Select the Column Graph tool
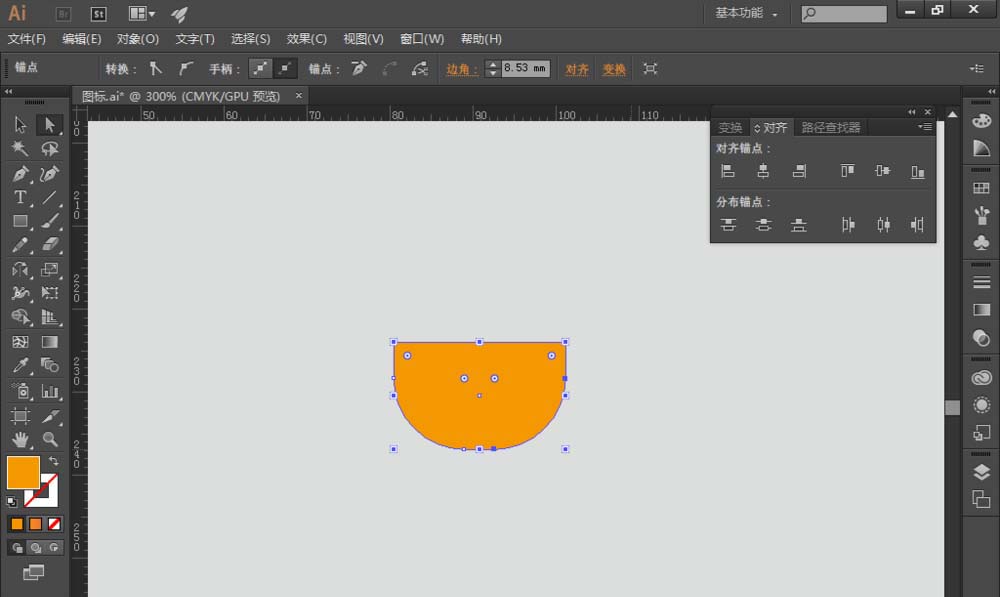Screen dimensions: 1000x597 49,390
